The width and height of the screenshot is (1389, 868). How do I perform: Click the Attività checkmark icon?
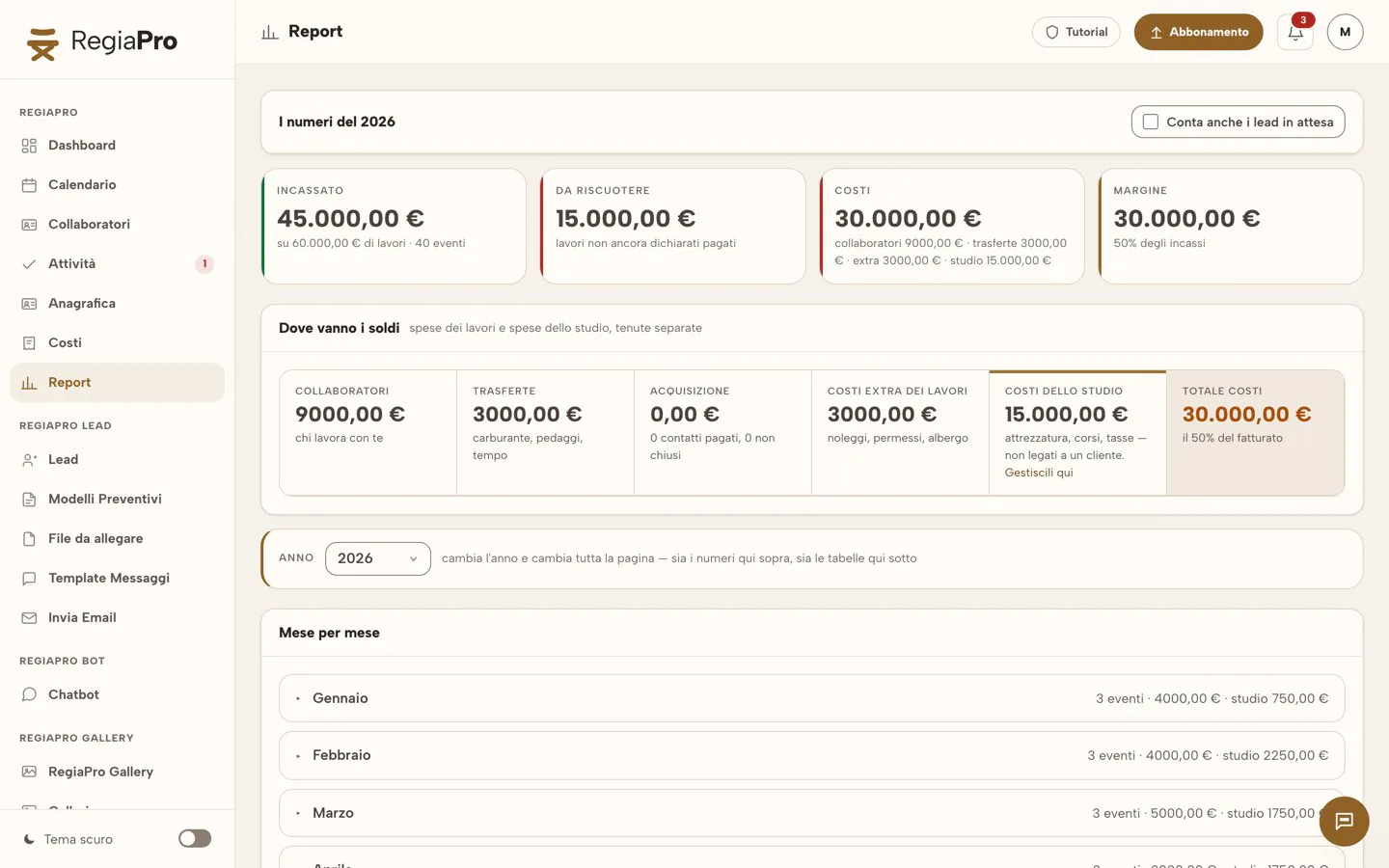[29, 264]
